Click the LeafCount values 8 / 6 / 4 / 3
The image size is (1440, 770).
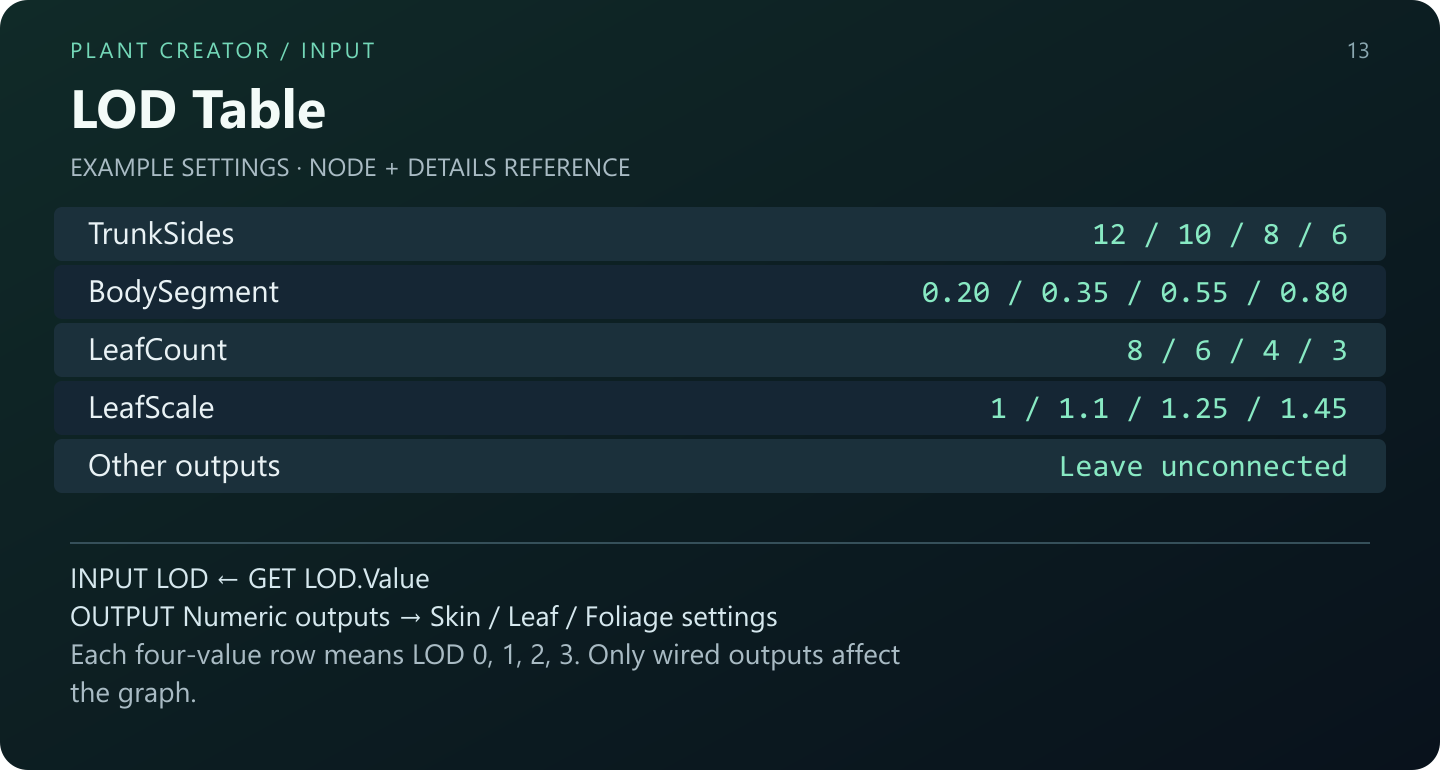pos(1237,350)
